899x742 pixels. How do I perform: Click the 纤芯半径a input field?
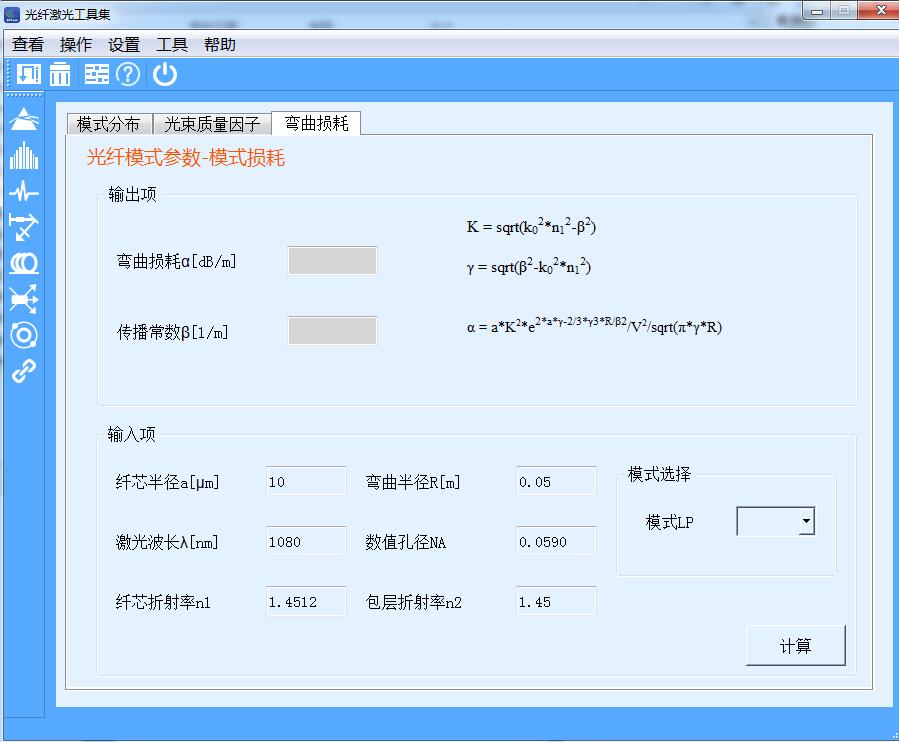(x=306, y=481)
